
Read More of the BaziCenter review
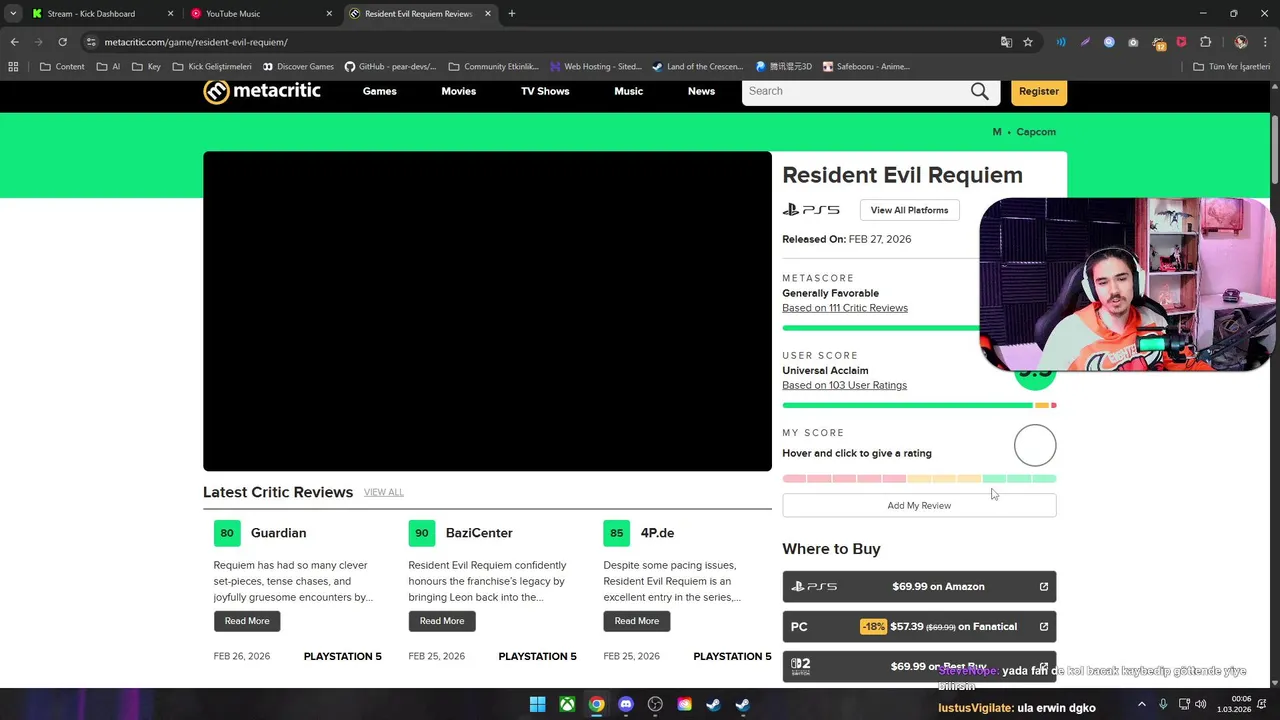442,621
